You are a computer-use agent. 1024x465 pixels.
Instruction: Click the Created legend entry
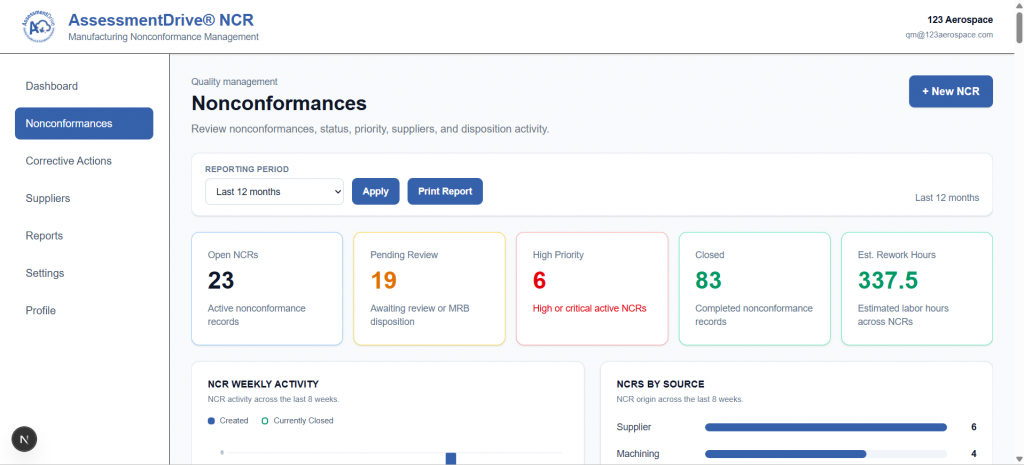228,421
